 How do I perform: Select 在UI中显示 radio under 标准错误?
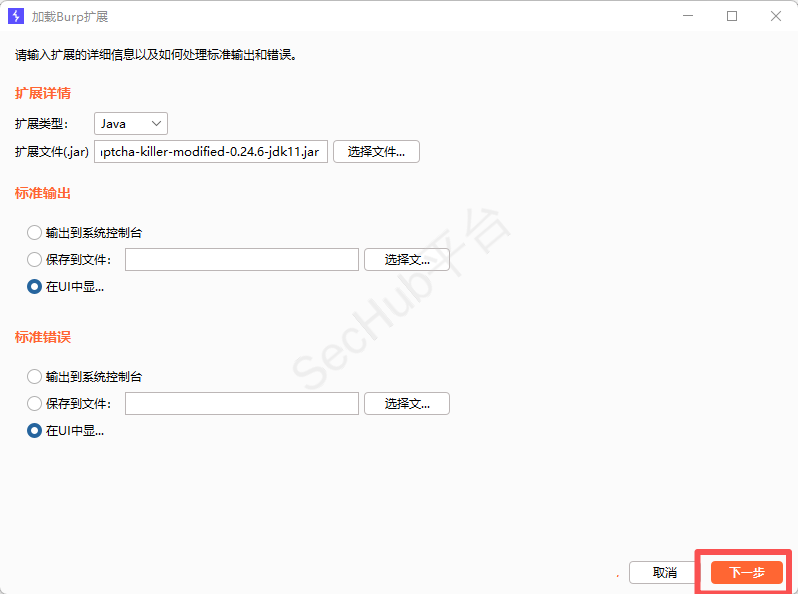(x=35, y=431)
